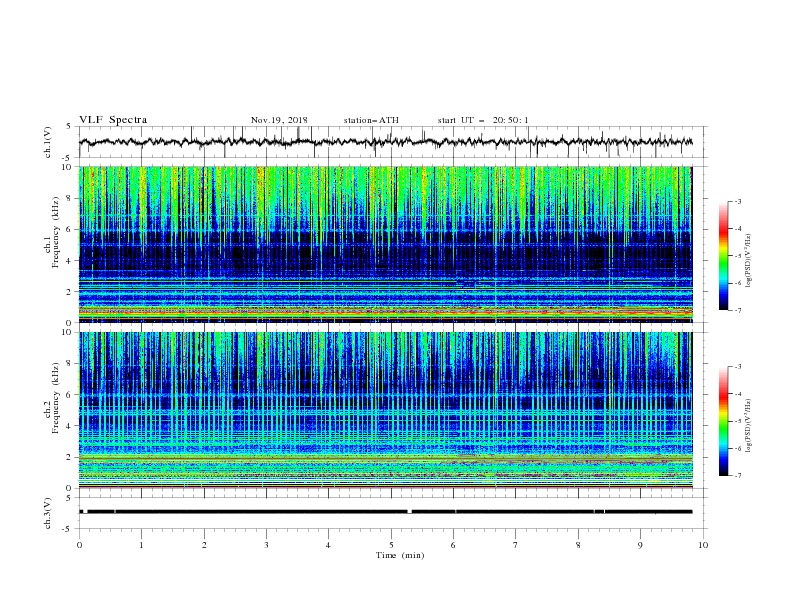
Task: Click inside the ch.1 spectrogram panel
Action: (385, 244)
